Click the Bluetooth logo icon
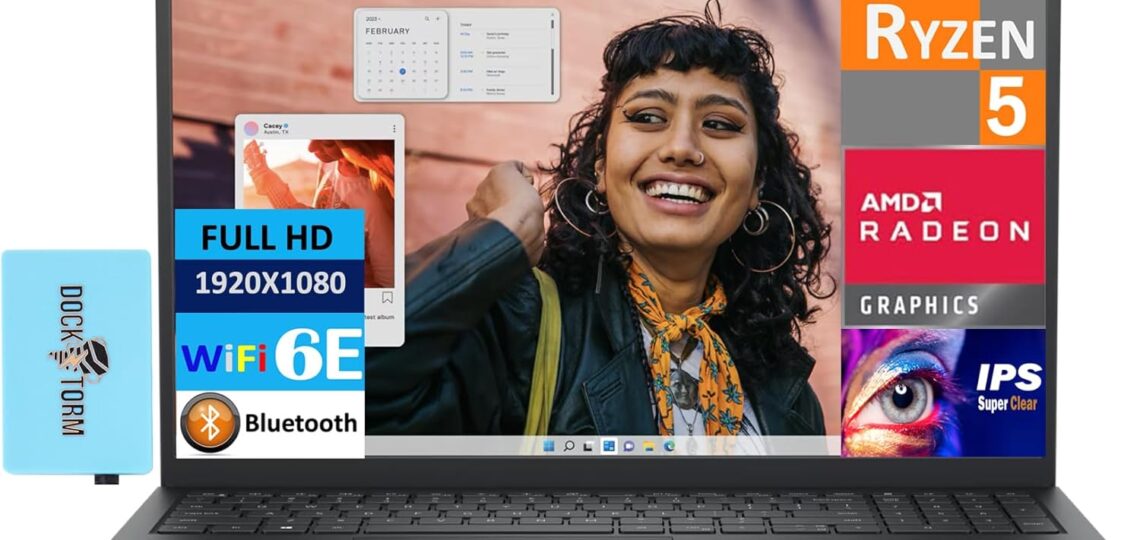Screen dimensions: 1140x540 pos(209,422)
